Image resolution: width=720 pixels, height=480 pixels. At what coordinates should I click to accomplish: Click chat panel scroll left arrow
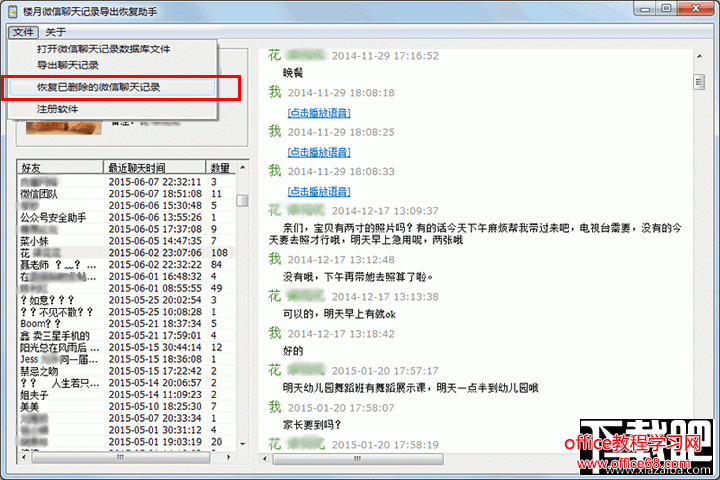point(265,458)
